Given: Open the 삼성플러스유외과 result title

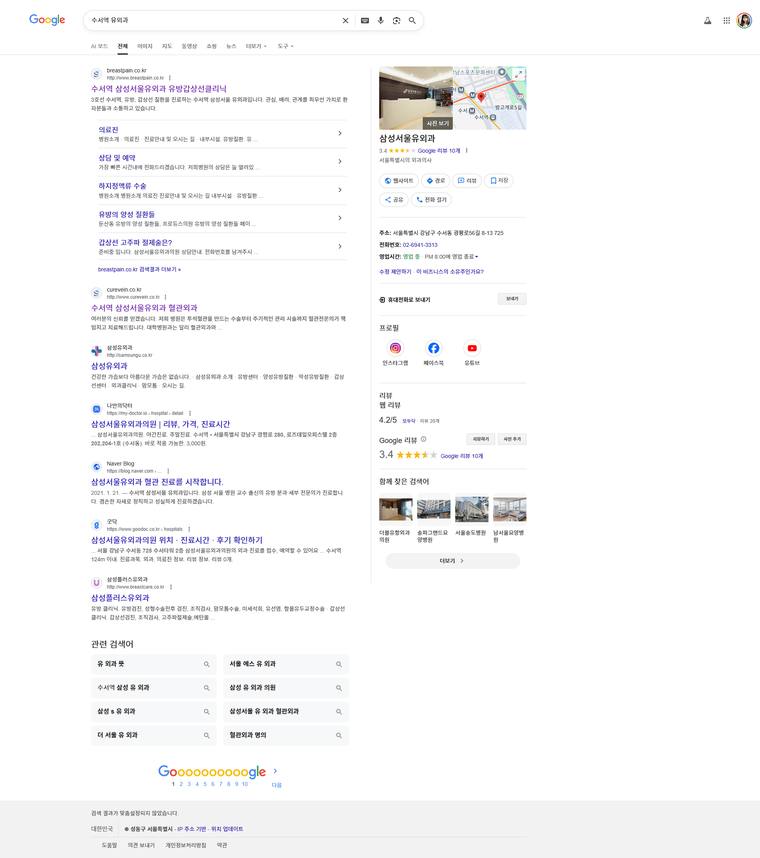Looking at the screenshot, I should [120, 598].
